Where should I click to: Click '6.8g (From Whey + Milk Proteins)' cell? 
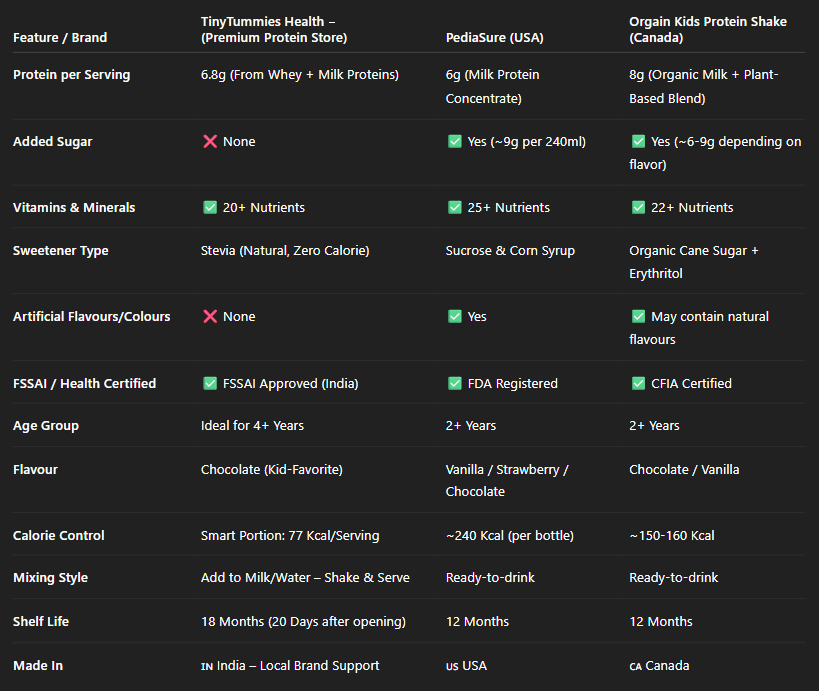tap(300, 75)
